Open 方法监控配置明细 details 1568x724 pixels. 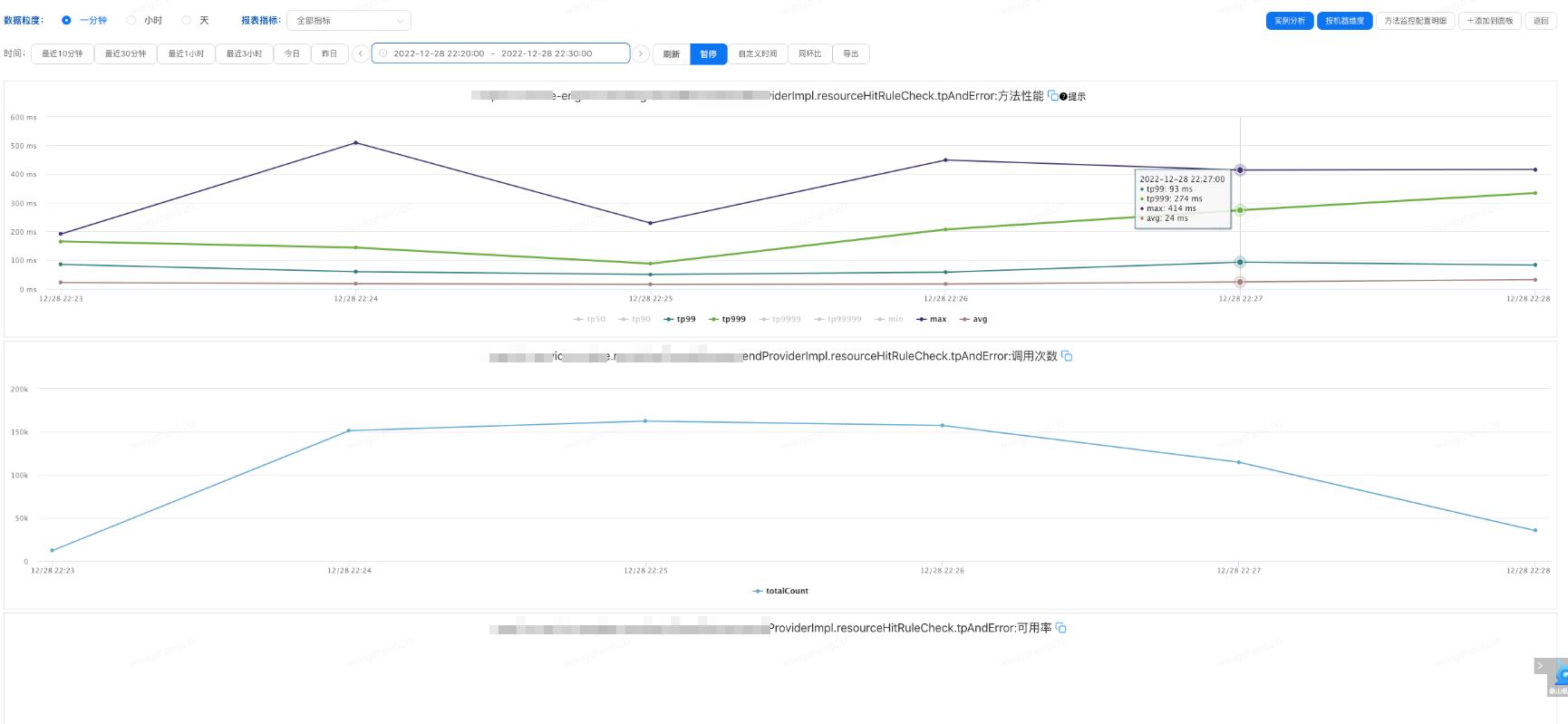[1416, 20]
